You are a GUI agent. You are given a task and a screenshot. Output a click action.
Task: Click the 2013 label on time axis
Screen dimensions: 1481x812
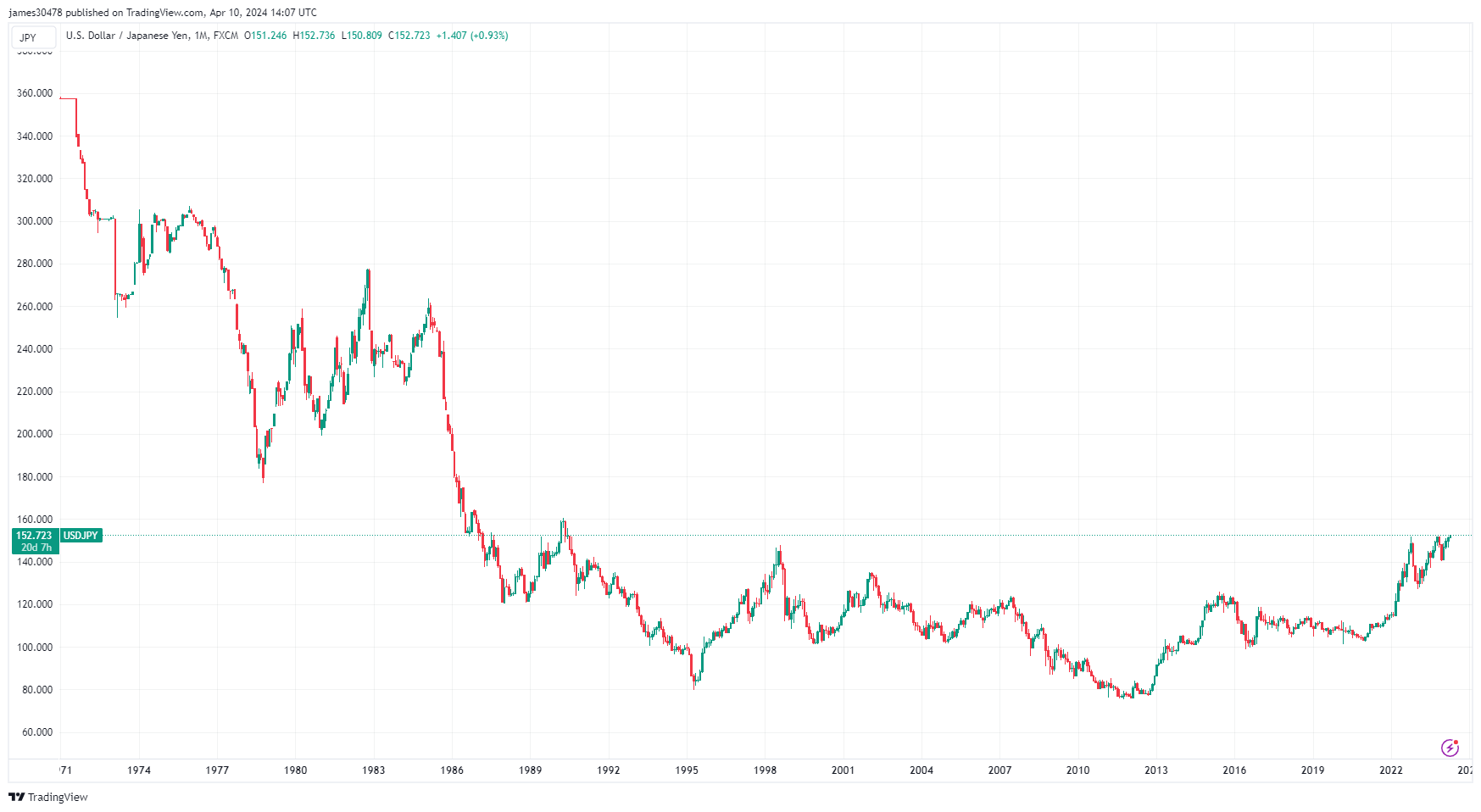[1156, 770]
